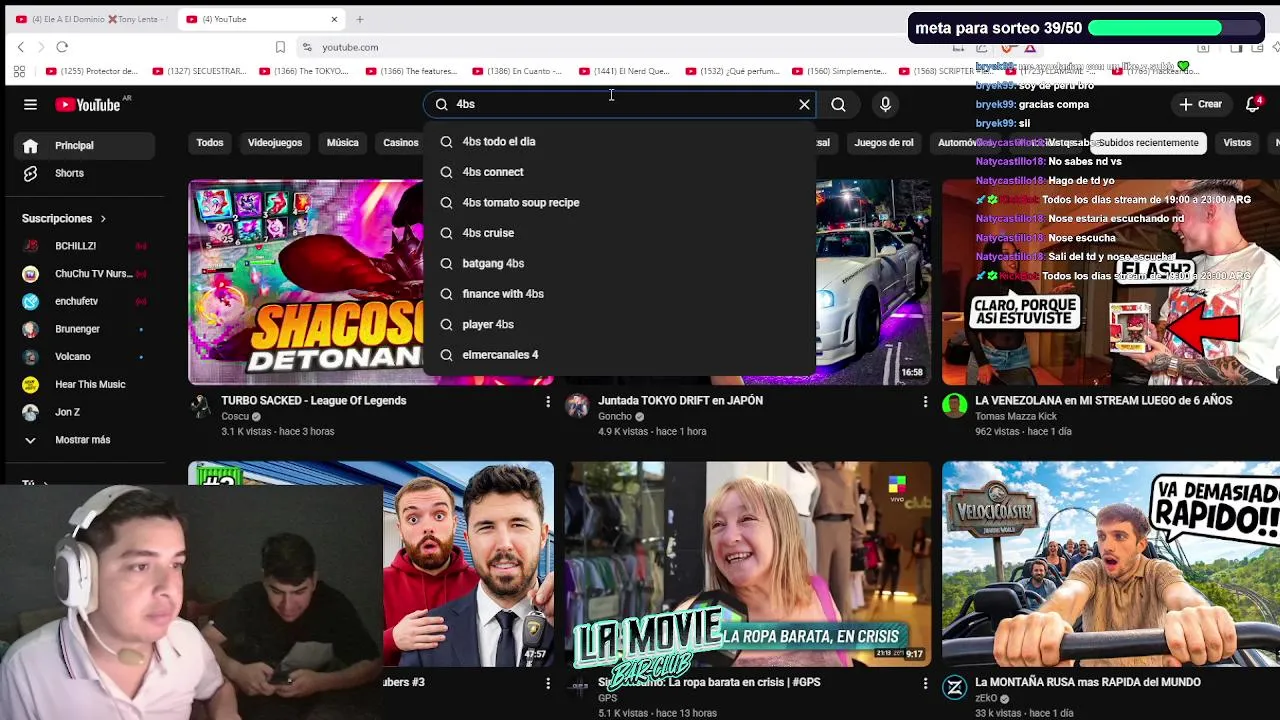This screenshot has height=720, width=1280.
Task: Click inside the search input field
Action: (x=620, y=104)
